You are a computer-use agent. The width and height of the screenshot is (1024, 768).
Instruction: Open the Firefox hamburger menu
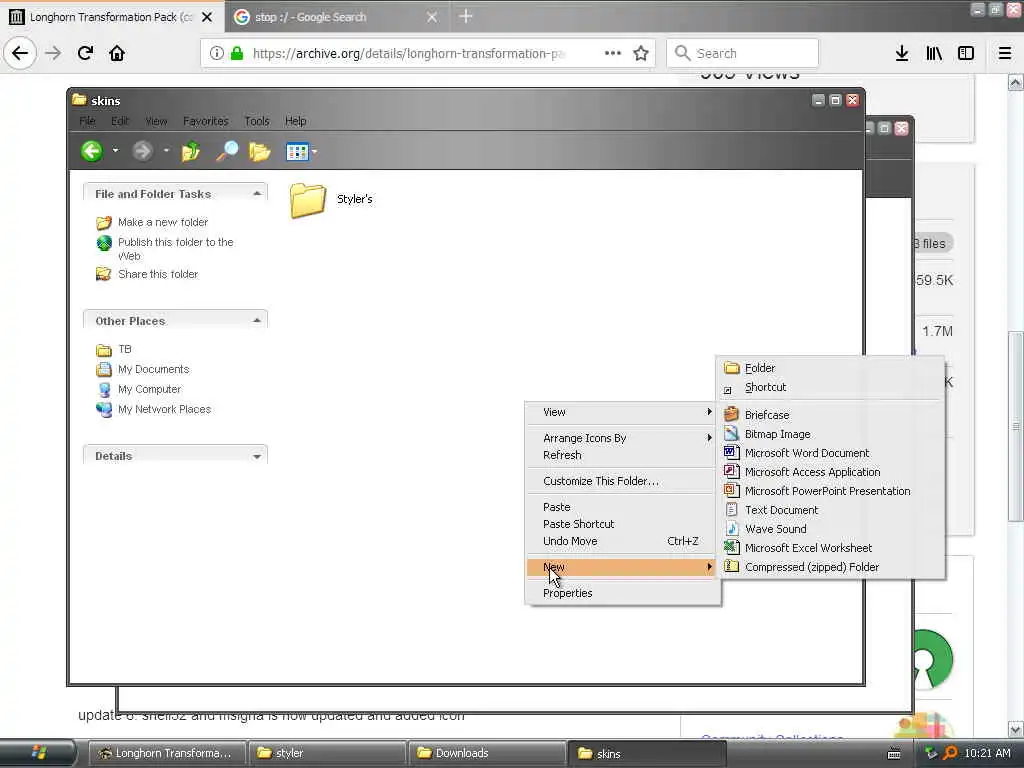[1005, 53]
